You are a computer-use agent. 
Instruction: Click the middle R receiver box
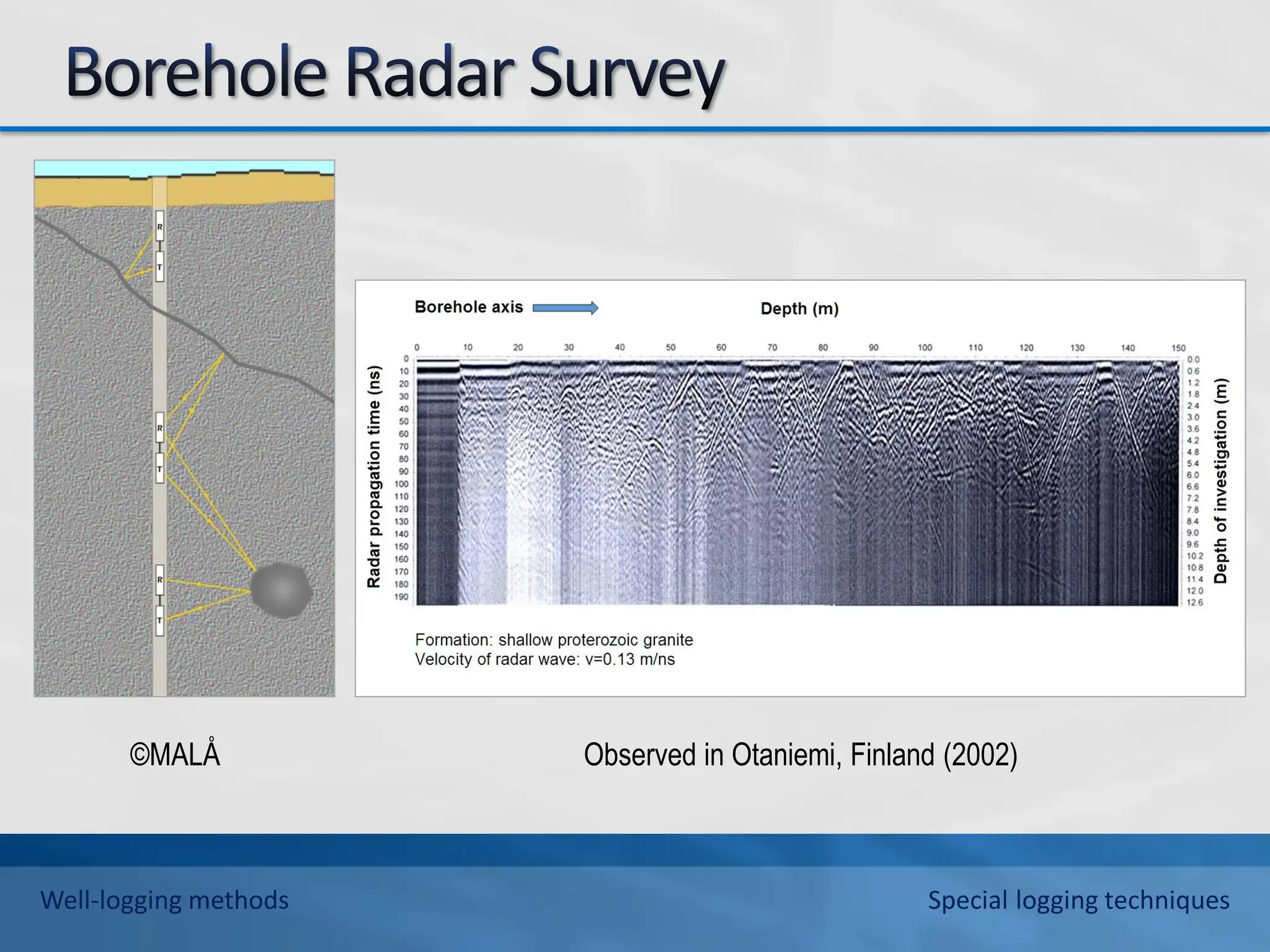[x=160, y=428]
